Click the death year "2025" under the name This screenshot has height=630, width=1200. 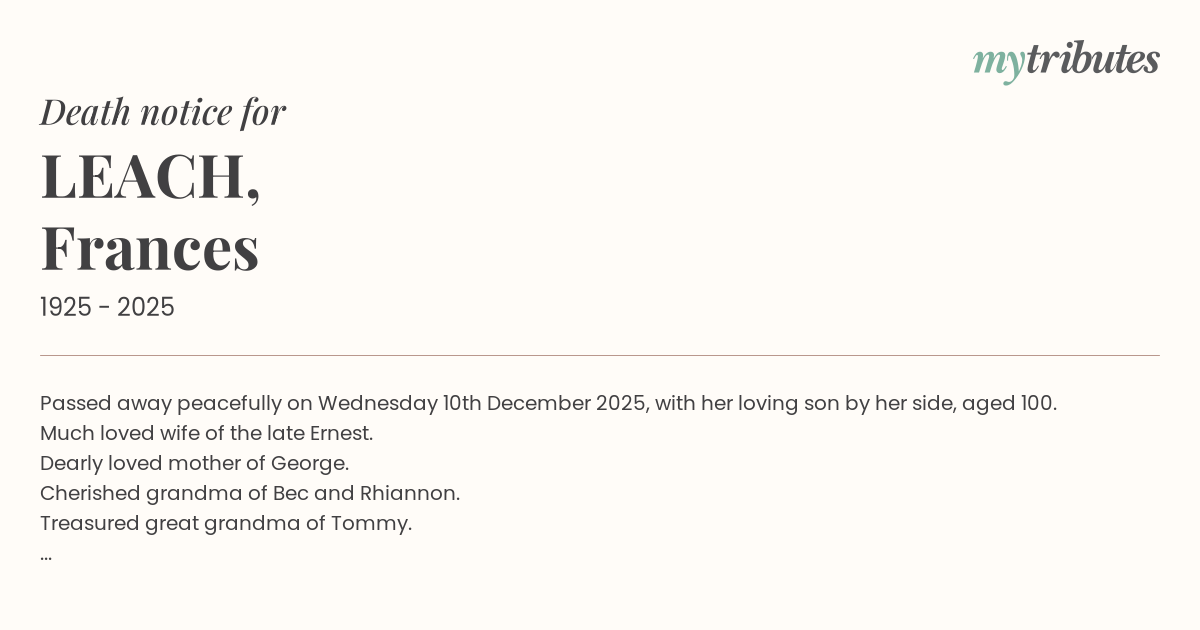point(146,308)
